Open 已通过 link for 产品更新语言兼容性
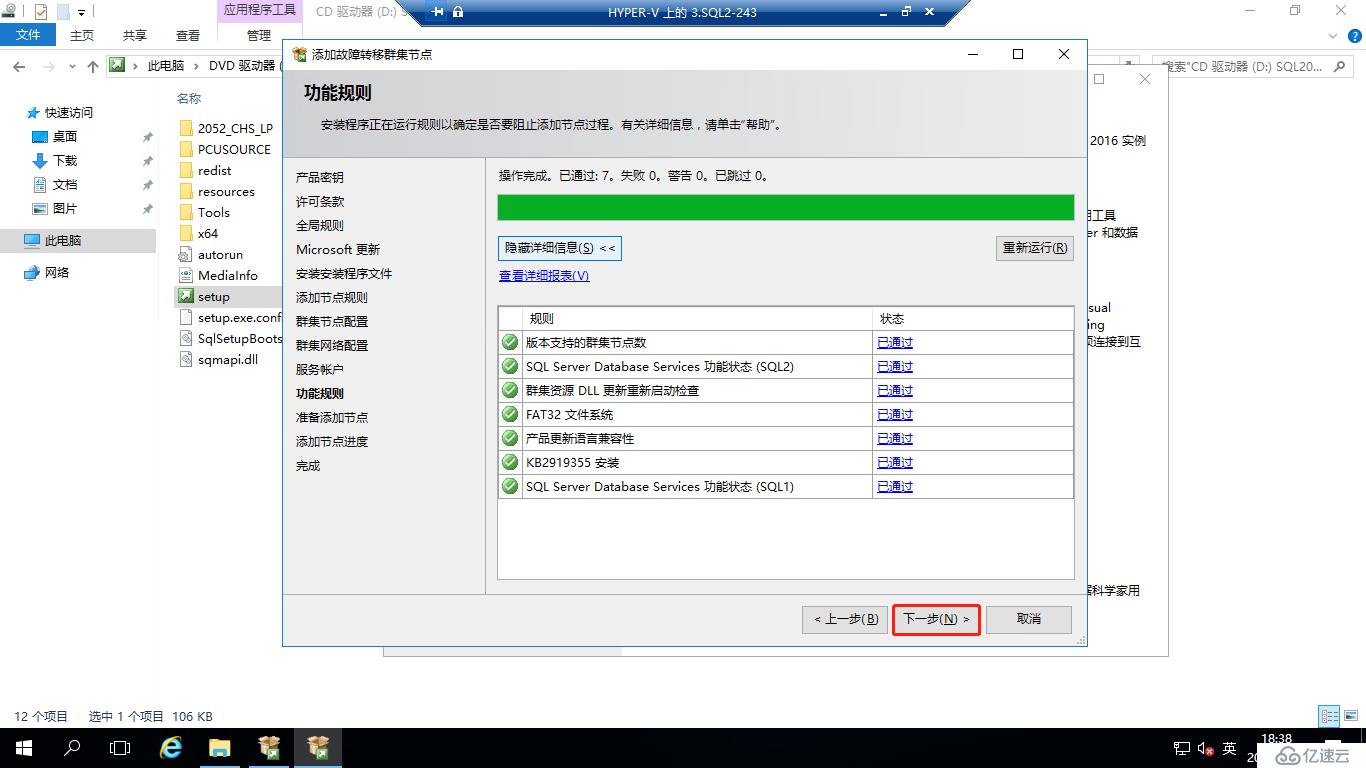The width and height of the screenshot is (1366, 768). 895,439
